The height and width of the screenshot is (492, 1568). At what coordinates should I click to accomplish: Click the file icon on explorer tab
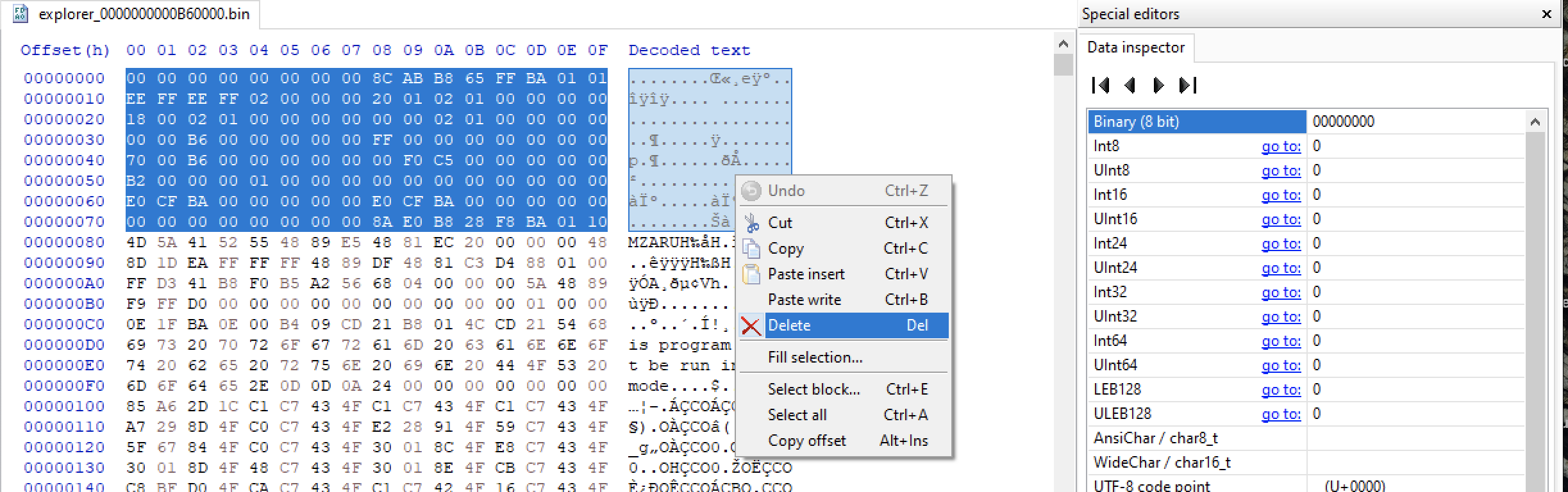coord(21,13)
